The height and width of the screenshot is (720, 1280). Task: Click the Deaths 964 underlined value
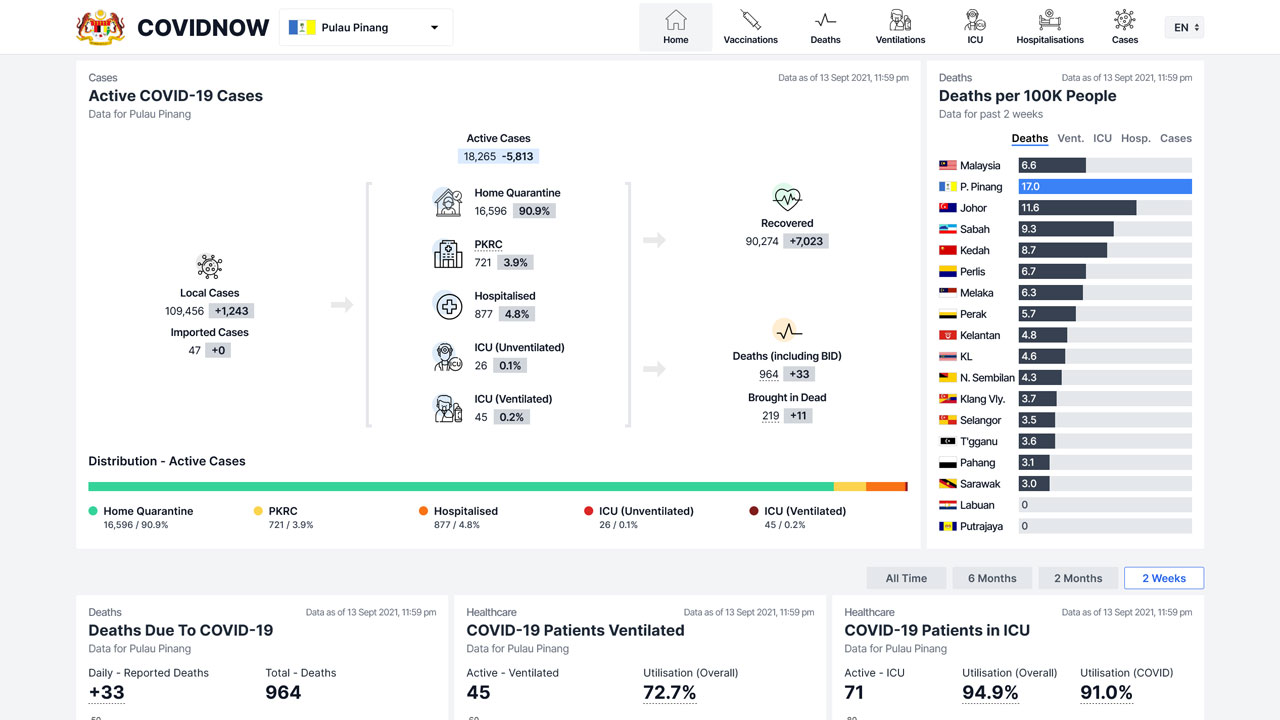click(769, 375)
